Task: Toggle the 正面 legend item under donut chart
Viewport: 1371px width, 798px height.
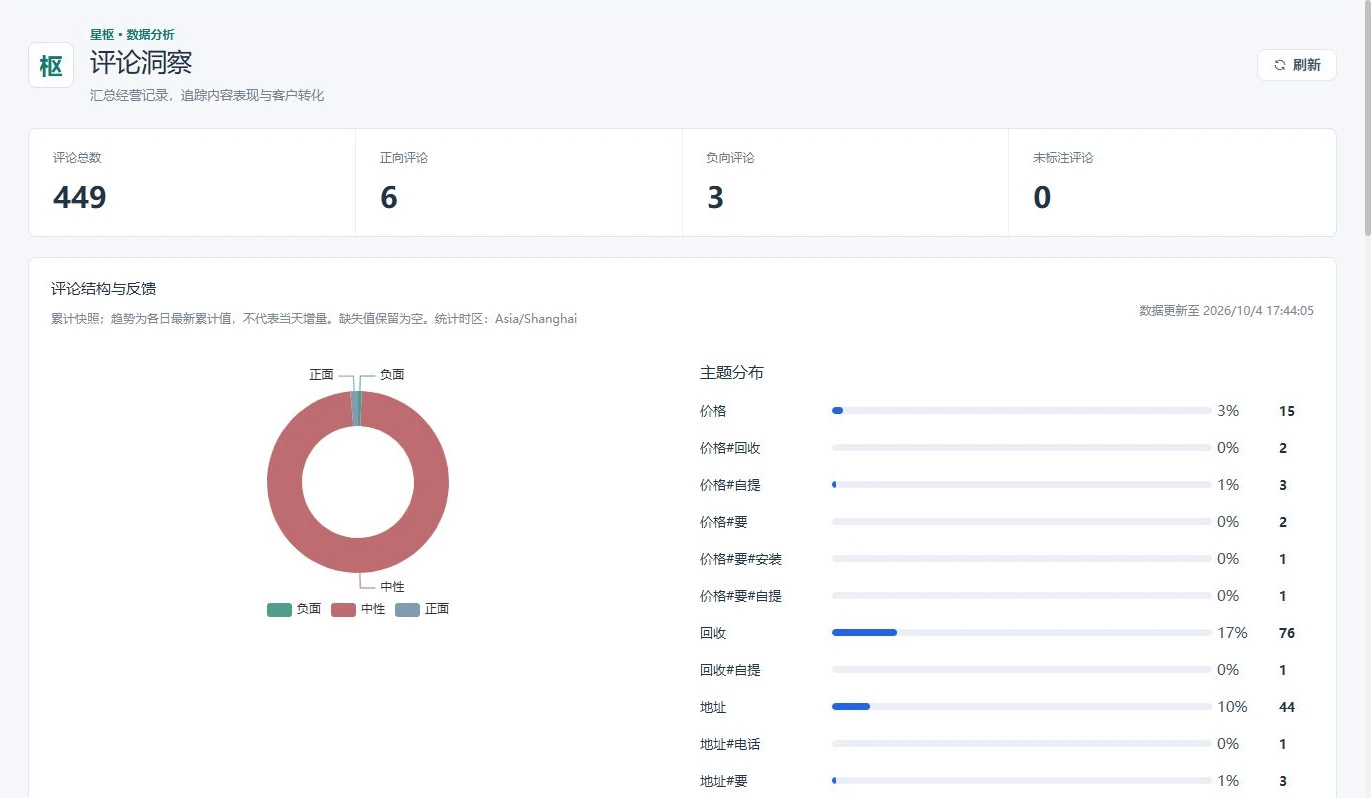Action: 422,609
